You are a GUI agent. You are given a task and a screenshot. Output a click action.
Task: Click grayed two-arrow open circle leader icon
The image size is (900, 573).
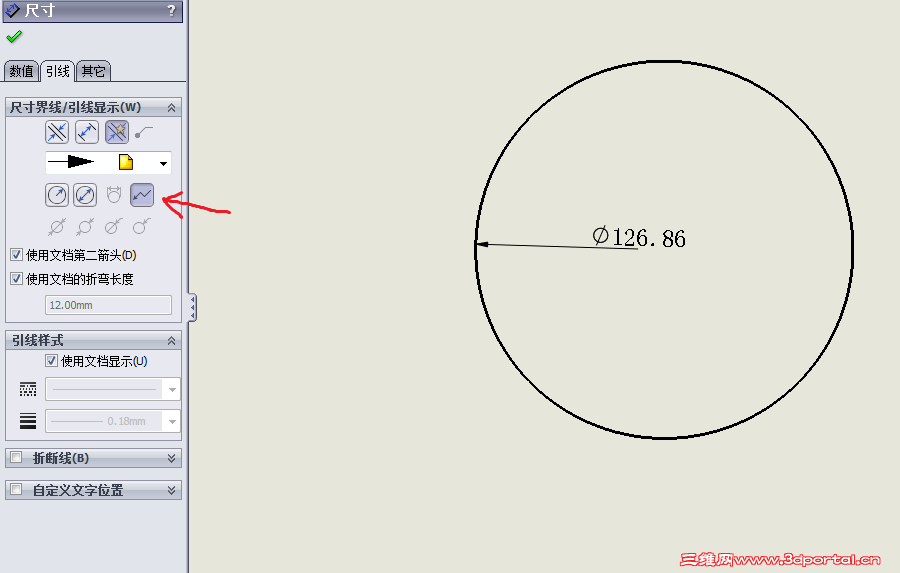click(85, 227)
